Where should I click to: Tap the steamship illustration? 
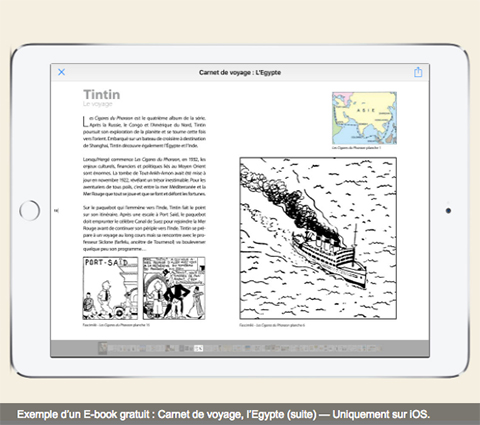point(318,238)
